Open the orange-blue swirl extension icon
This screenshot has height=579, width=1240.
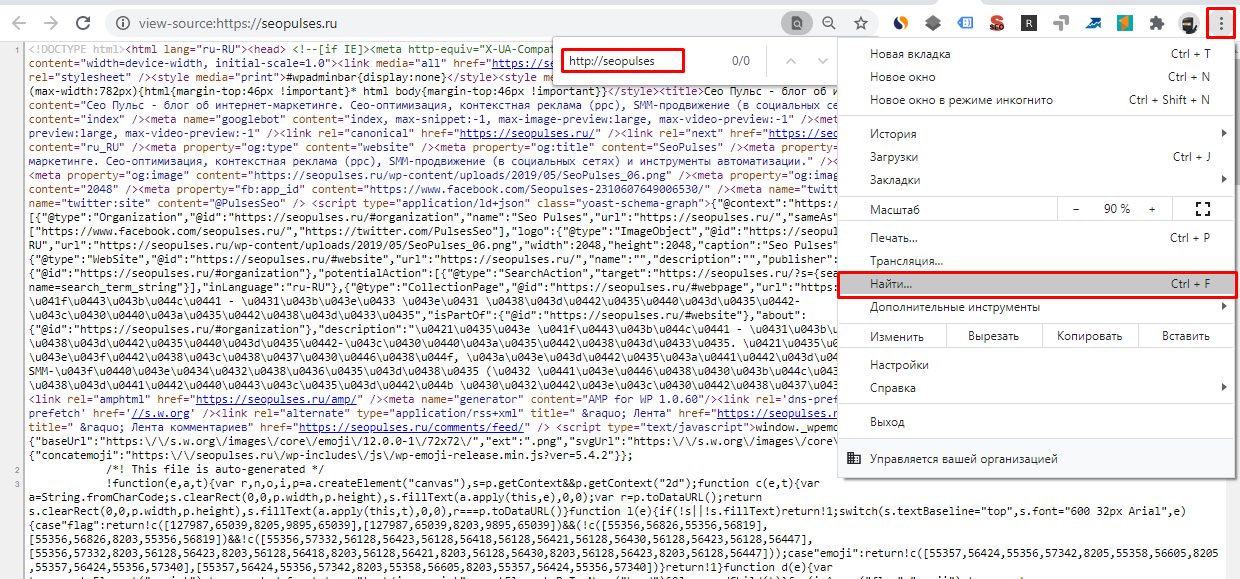900,22
